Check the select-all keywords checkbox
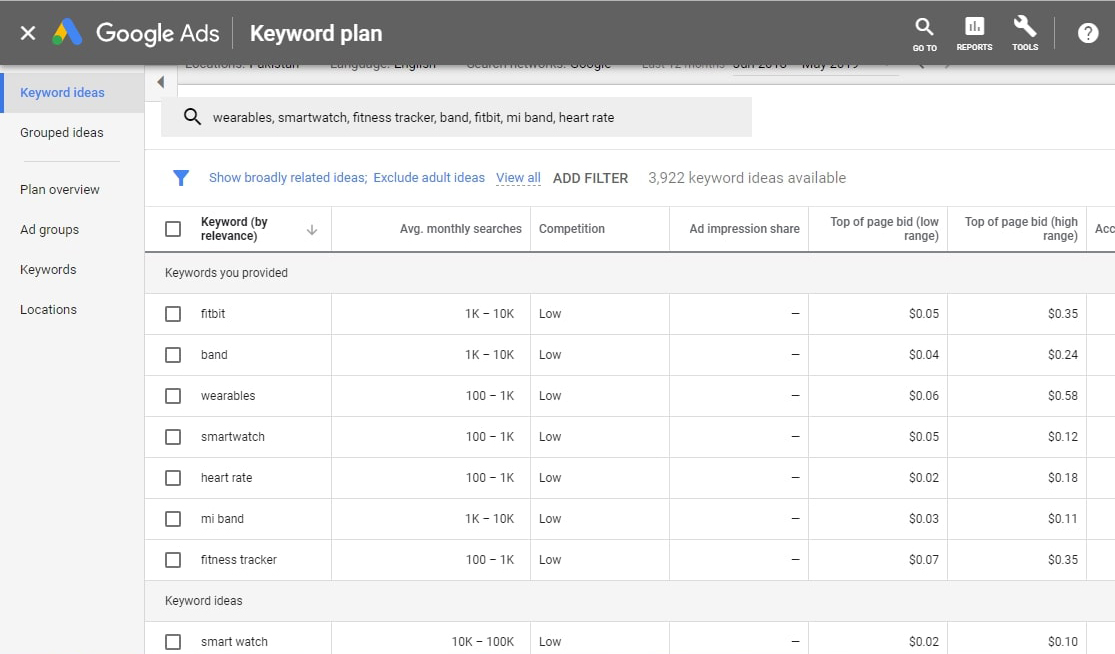 coord(173,229)
